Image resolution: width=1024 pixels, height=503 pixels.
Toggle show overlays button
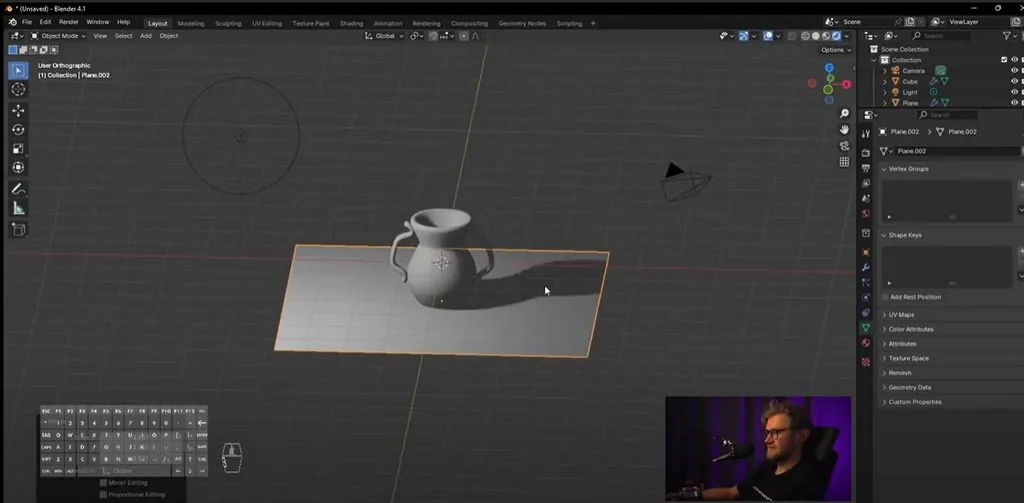click(x=768, y=36)
